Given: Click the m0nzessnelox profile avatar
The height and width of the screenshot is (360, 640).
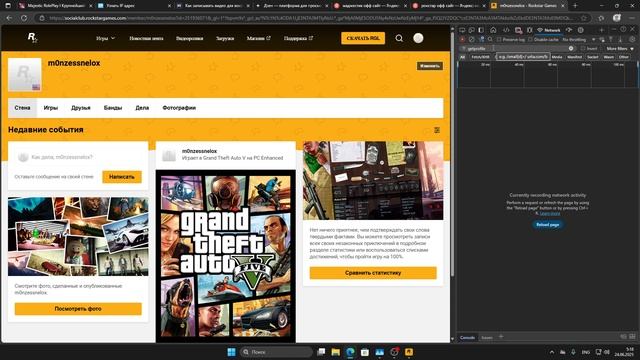Looking at the screenshot, I should [24, 74].
